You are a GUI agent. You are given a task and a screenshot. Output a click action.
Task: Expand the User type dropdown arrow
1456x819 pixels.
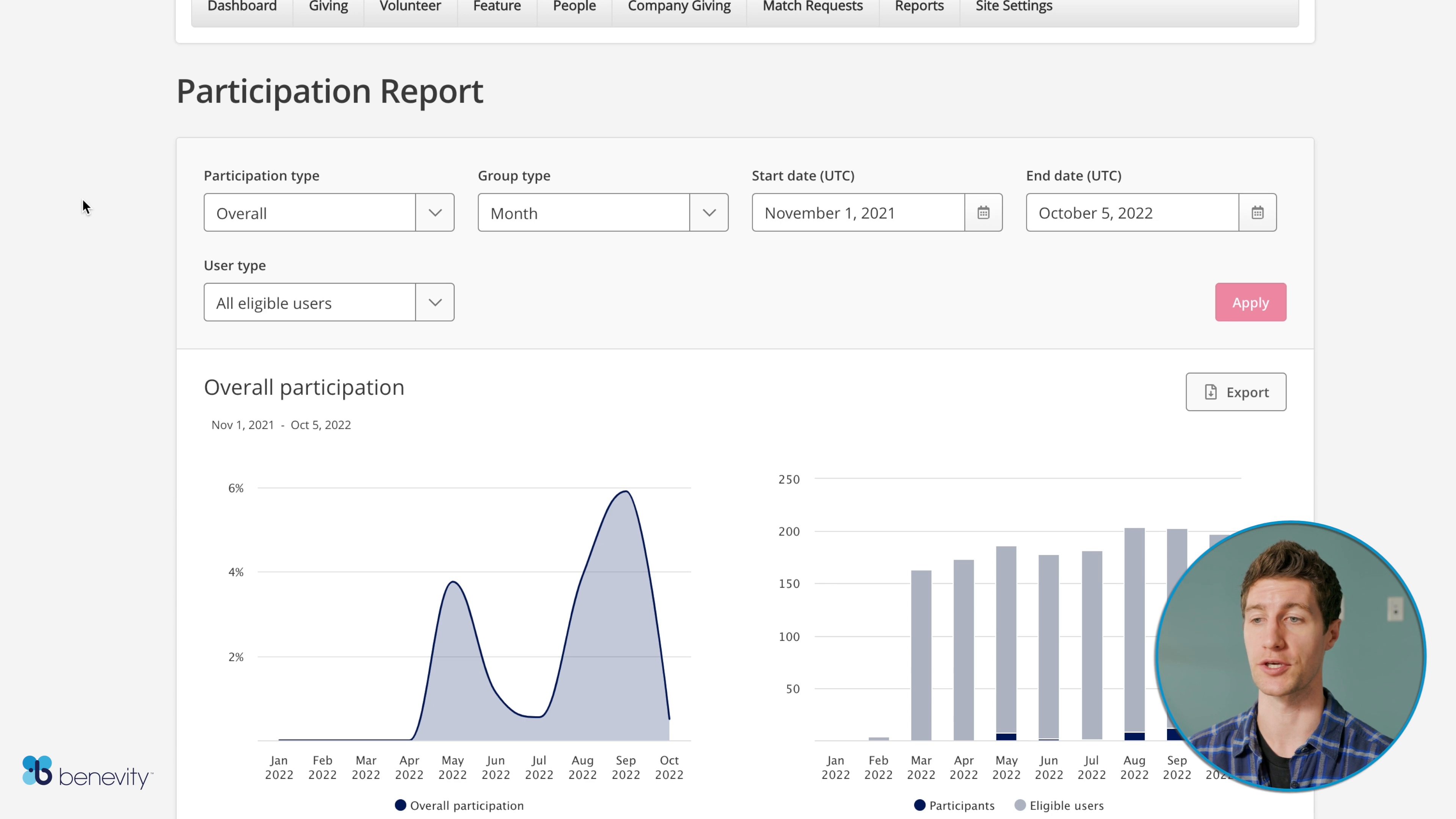(435, 303)
